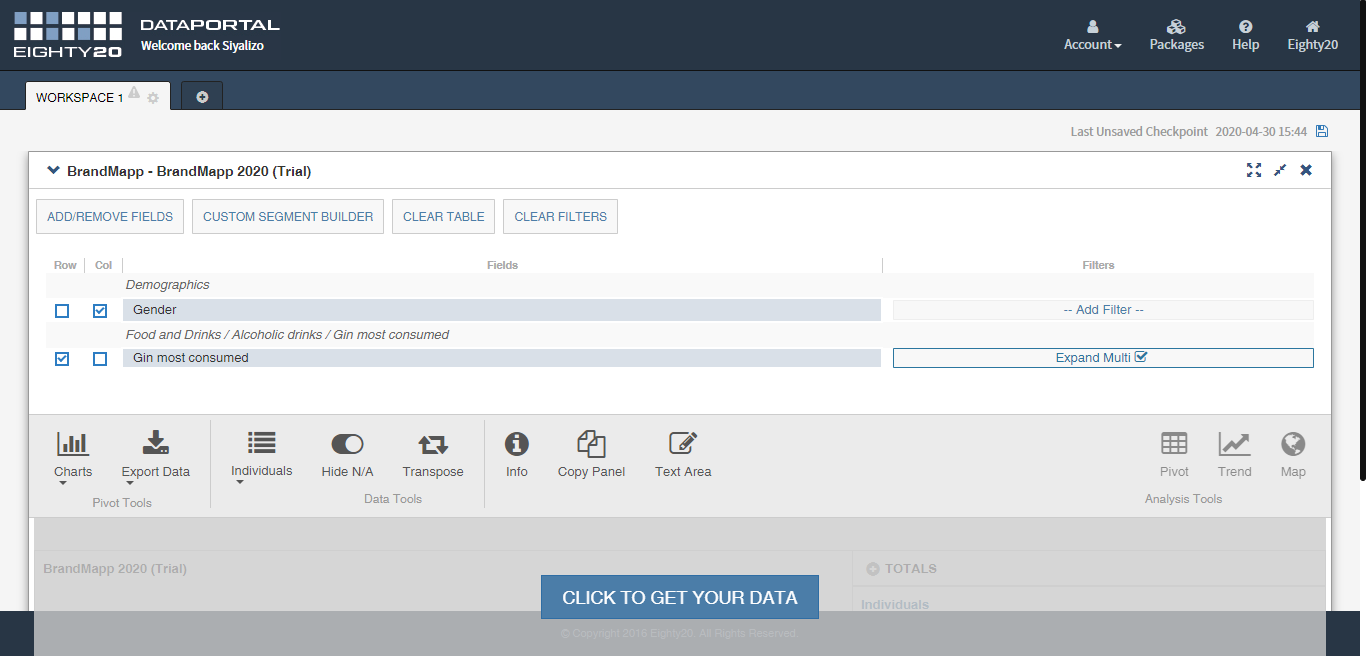Expand the Totals section

(872, 569)
